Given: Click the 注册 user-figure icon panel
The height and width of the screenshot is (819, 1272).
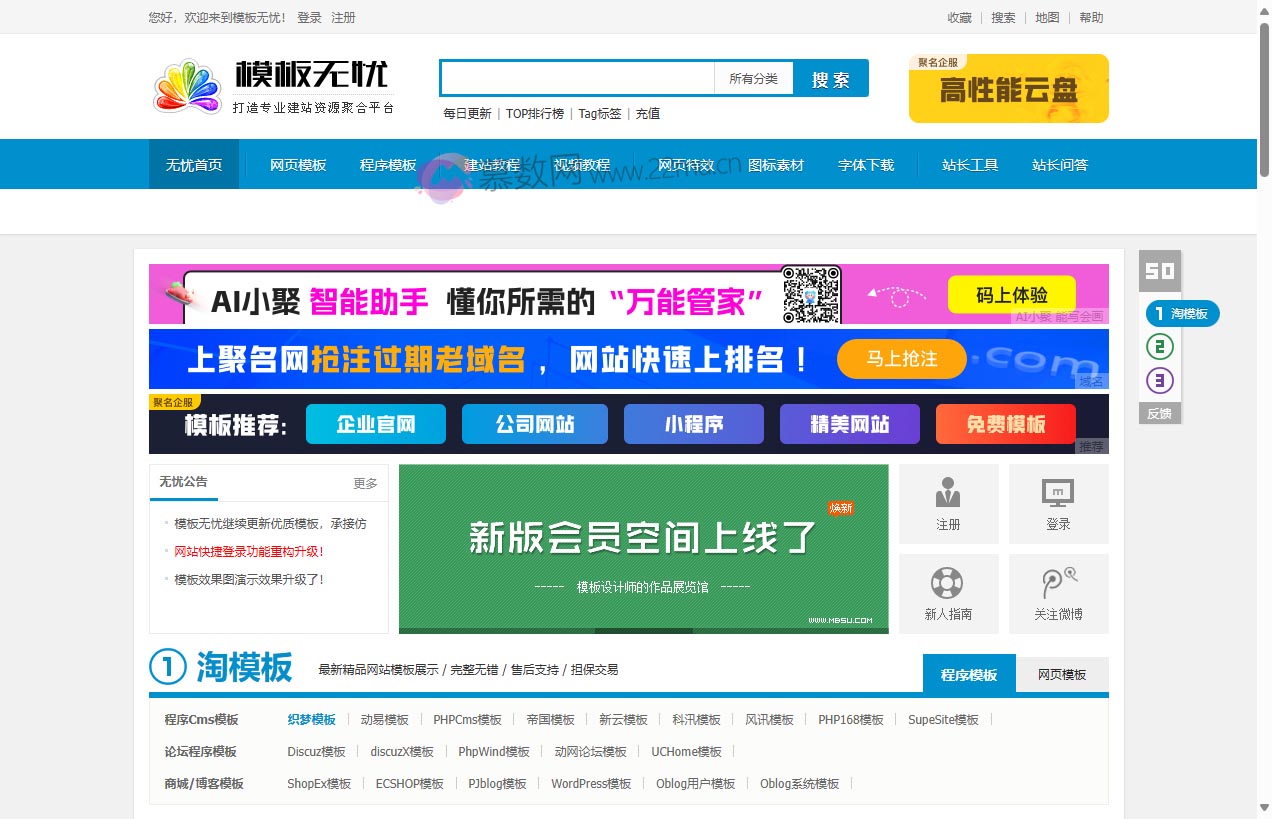Looking at the screenshot, I should [948, 503].
